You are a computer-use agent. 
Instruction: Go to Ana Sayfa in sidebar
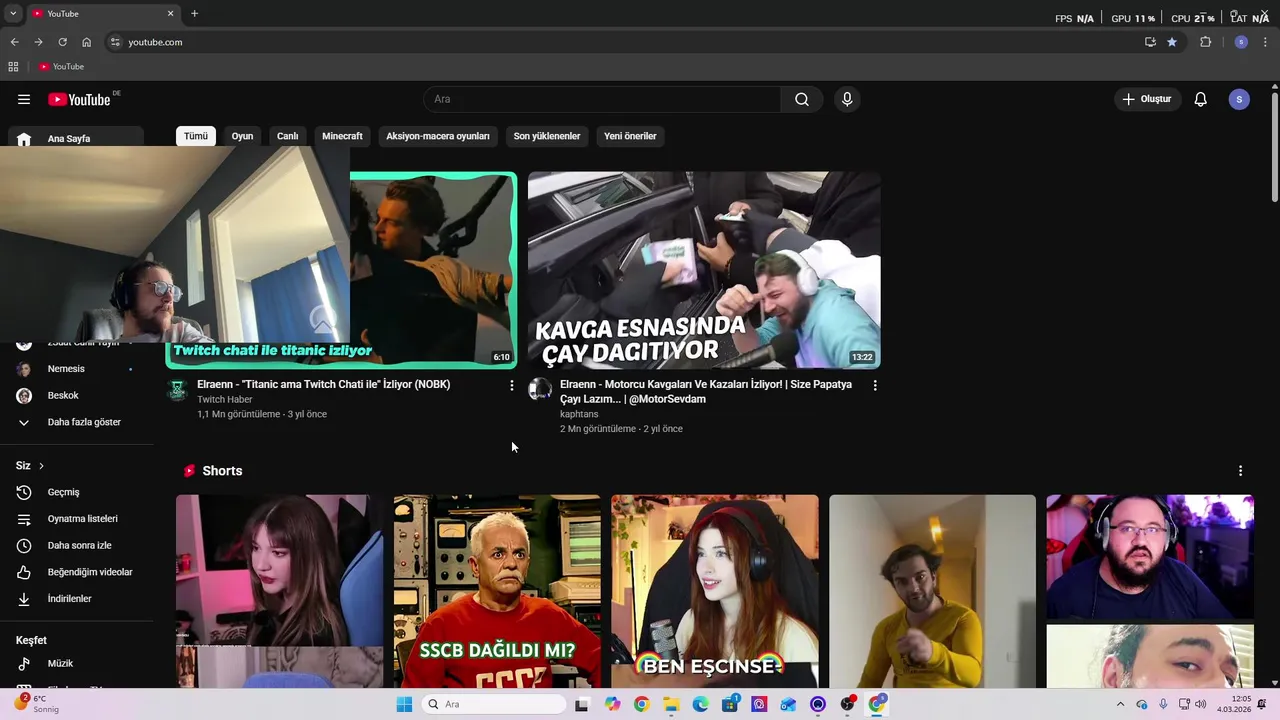click(x=76, y=138)
